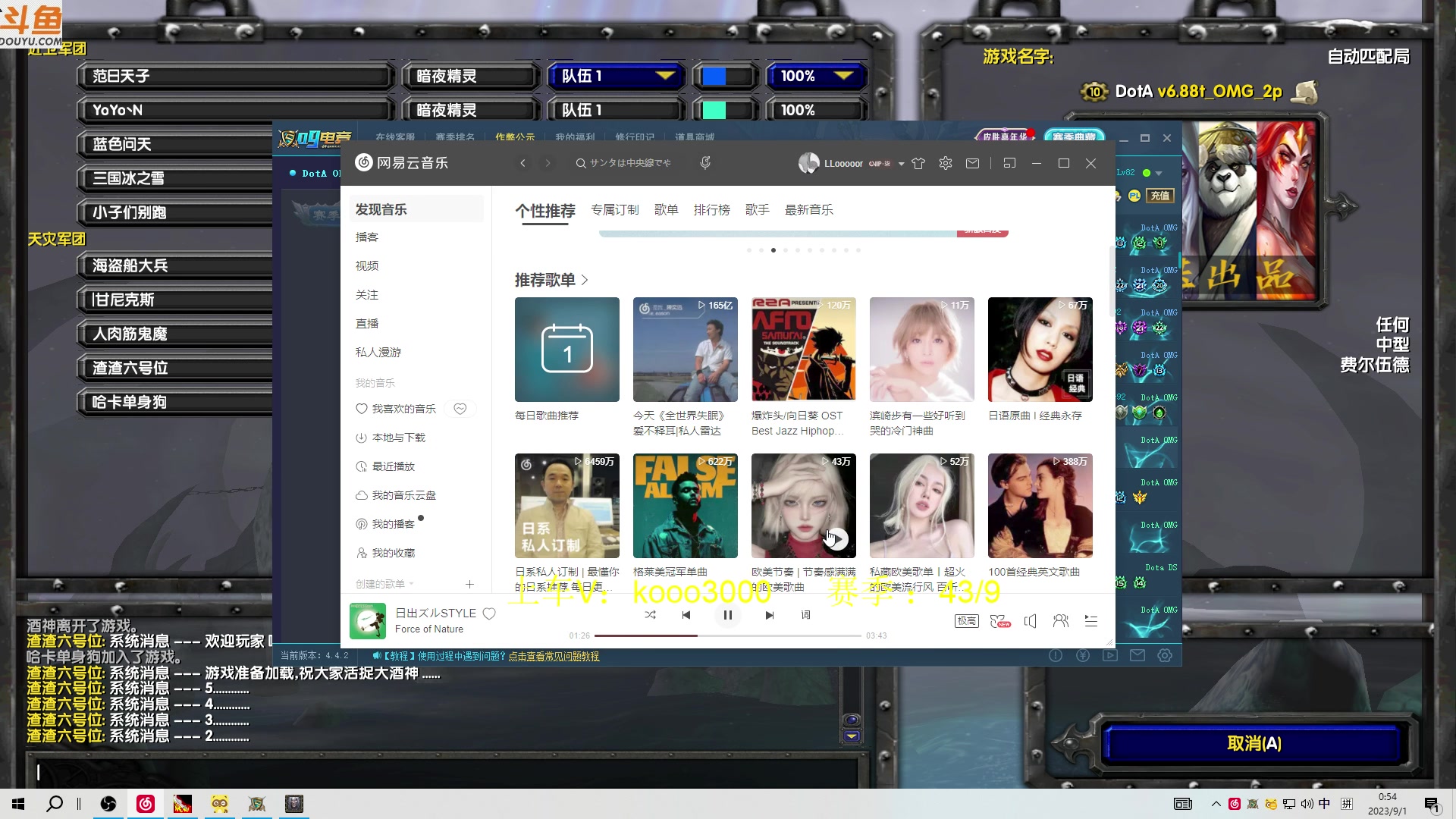Switch to mini player mode
The image size is (1456, 819).
(x=1009, y=163)
